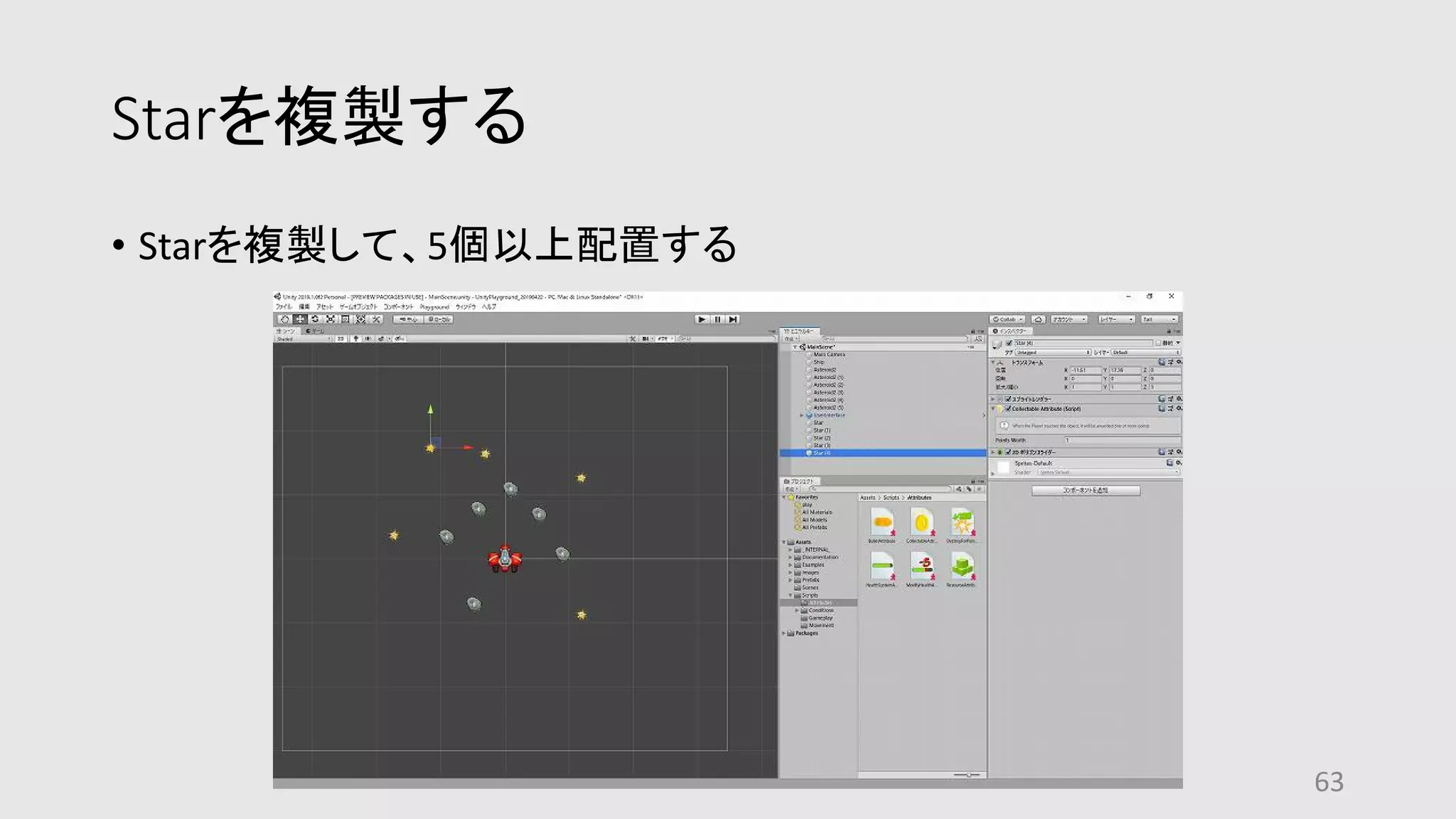Click the Add Component button
Image resolution: width=1456 pixels, height=819 pixels.
pyautogui.click(x=1086, y=491)
